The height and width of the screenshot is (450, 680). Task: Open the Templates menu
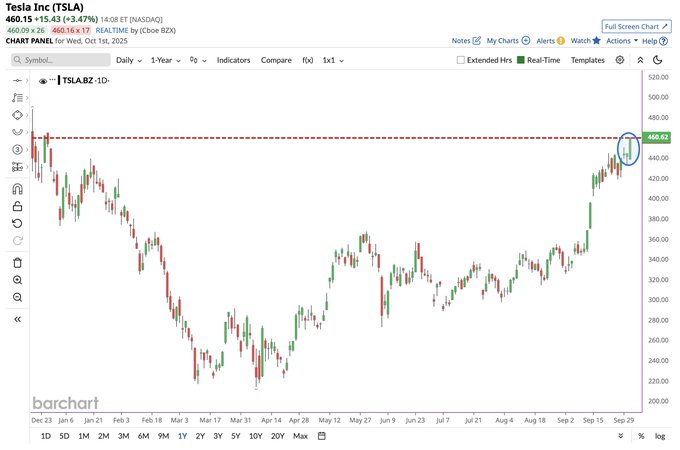click(588, 60)
